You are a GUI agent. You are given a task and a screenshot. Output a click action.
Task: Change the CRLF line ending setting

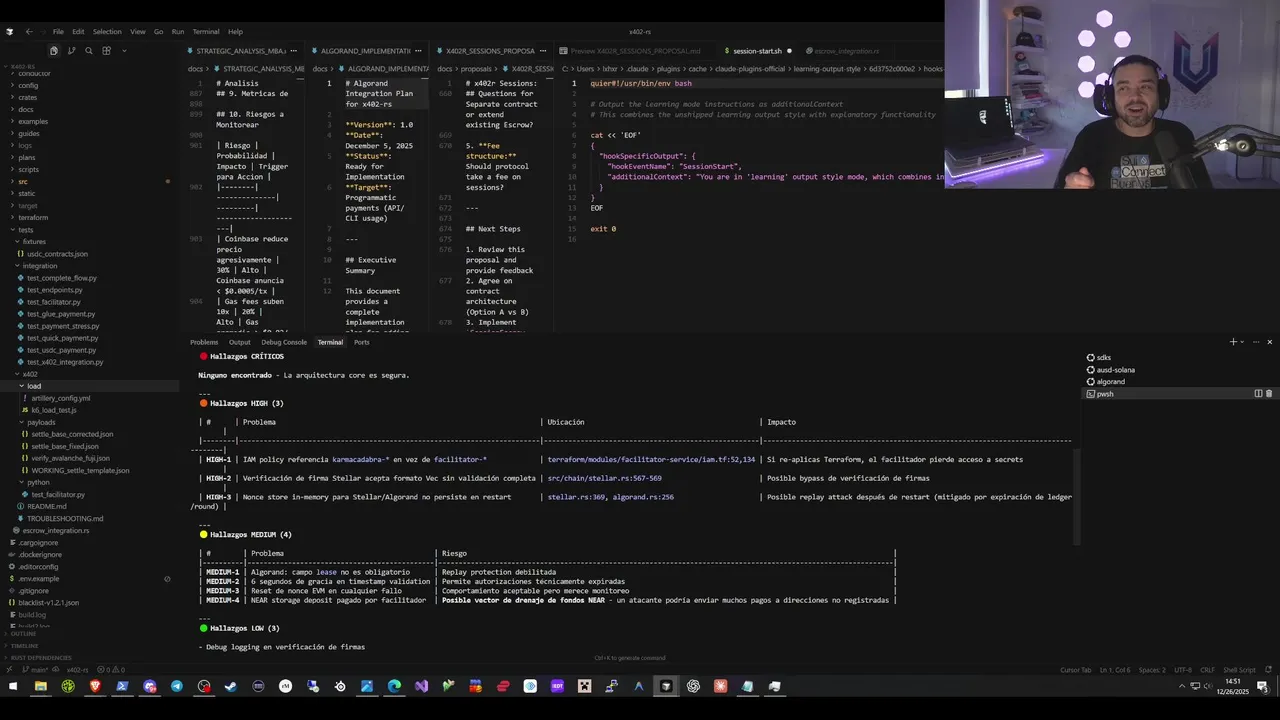pos(1207,670)
